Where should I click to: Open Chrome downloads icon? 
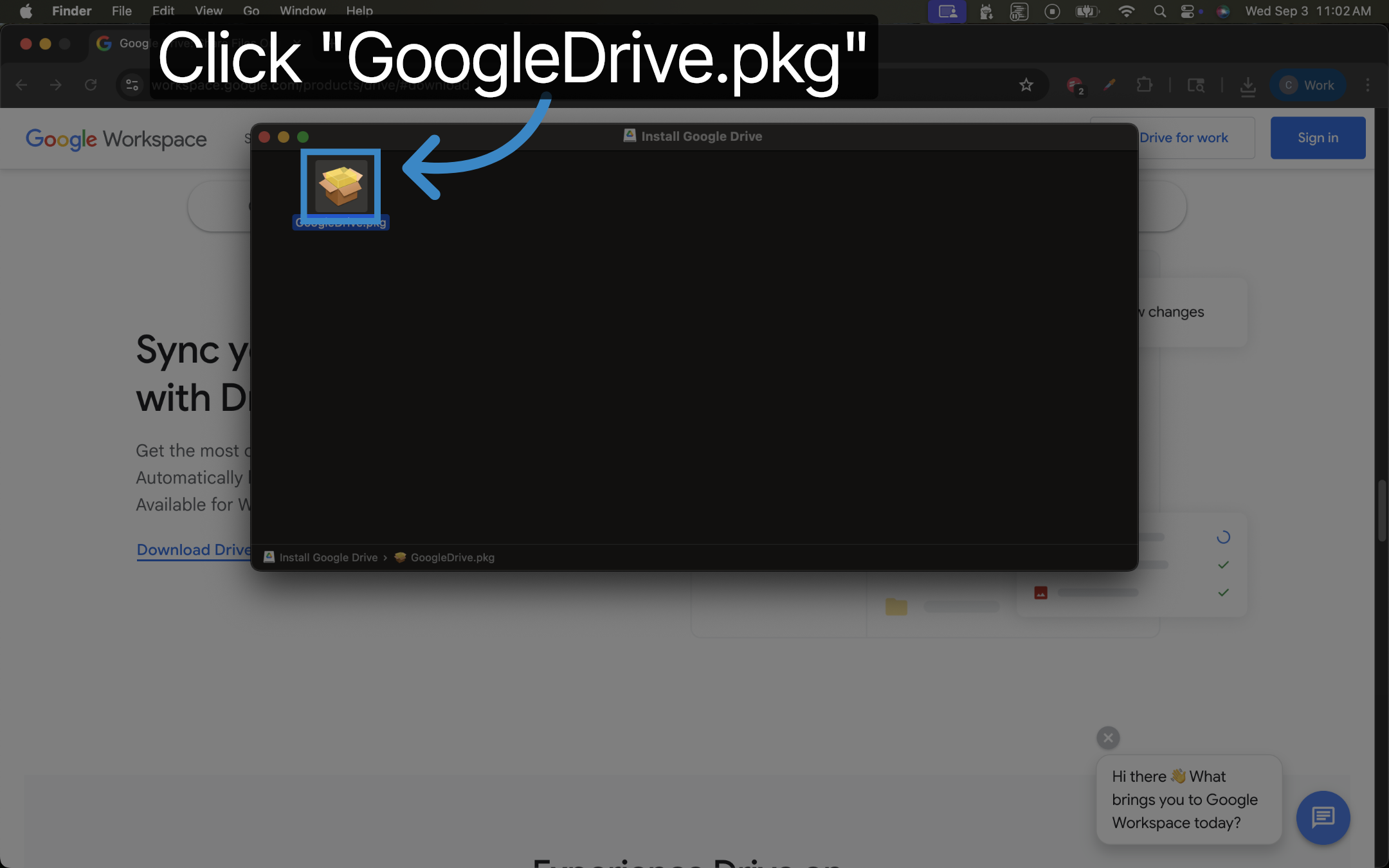click(x=1248, y=86)
